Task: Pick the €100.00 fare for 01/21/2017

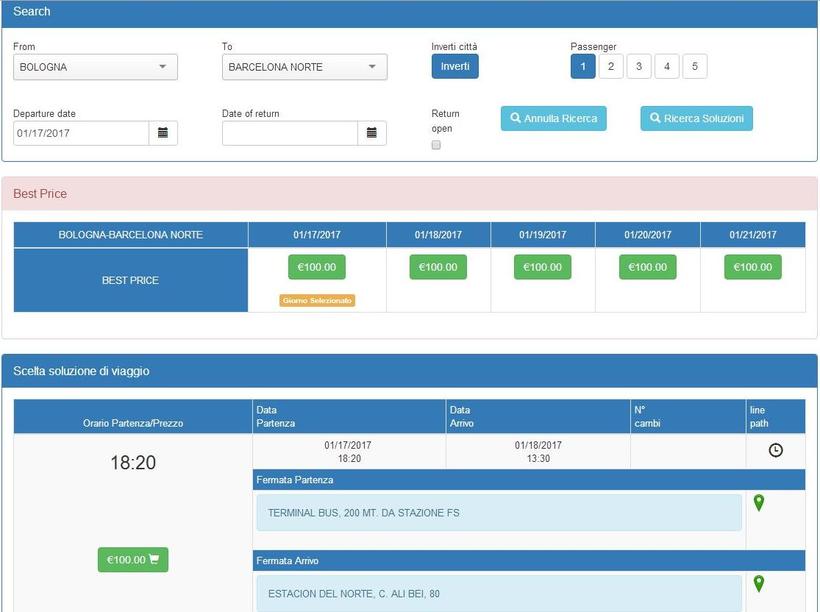Action: pyautogui.click(x=752, y=267)
